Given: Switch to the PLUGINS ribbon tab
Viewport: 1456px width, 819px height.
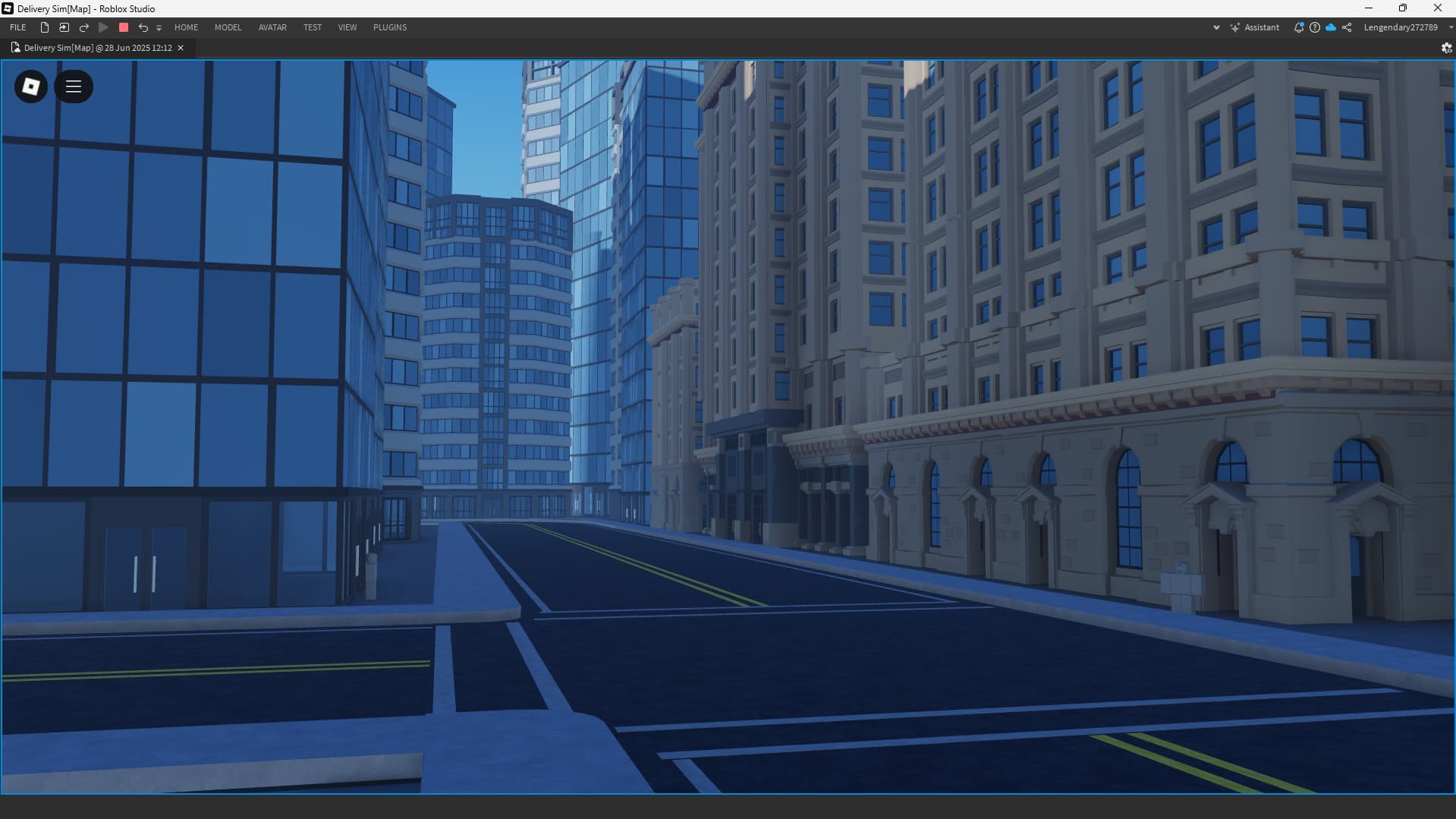Looking at the screenshot, I should (390, 27).
